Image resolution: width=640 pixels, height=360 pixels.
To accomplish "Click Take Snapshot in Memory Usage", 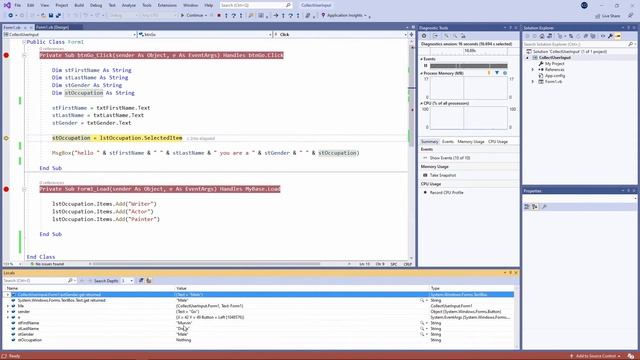I will (443, 175).
